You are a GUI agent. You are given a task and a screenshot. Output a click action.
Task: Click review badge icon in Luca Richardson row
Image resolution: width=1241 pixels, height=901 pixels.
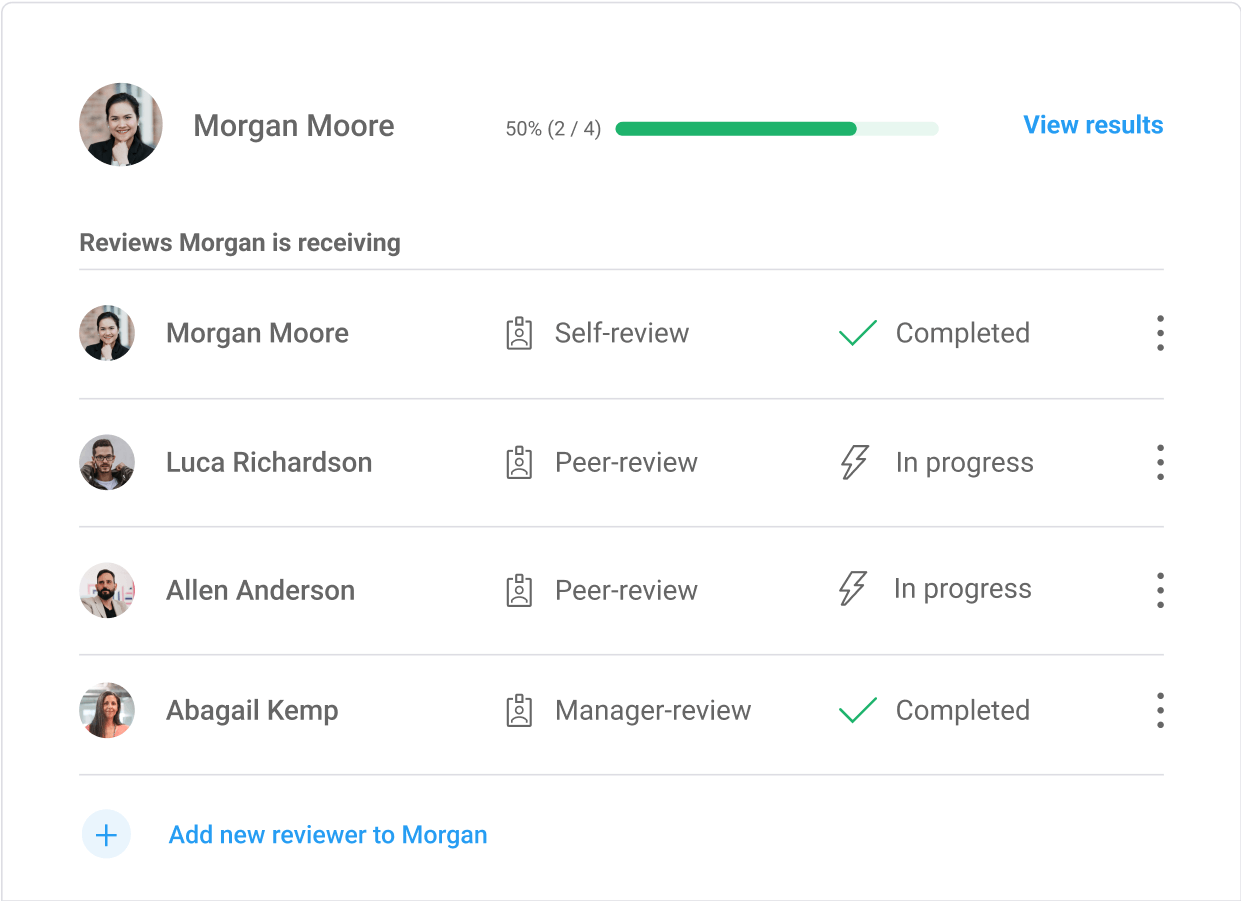click(519, 462)
